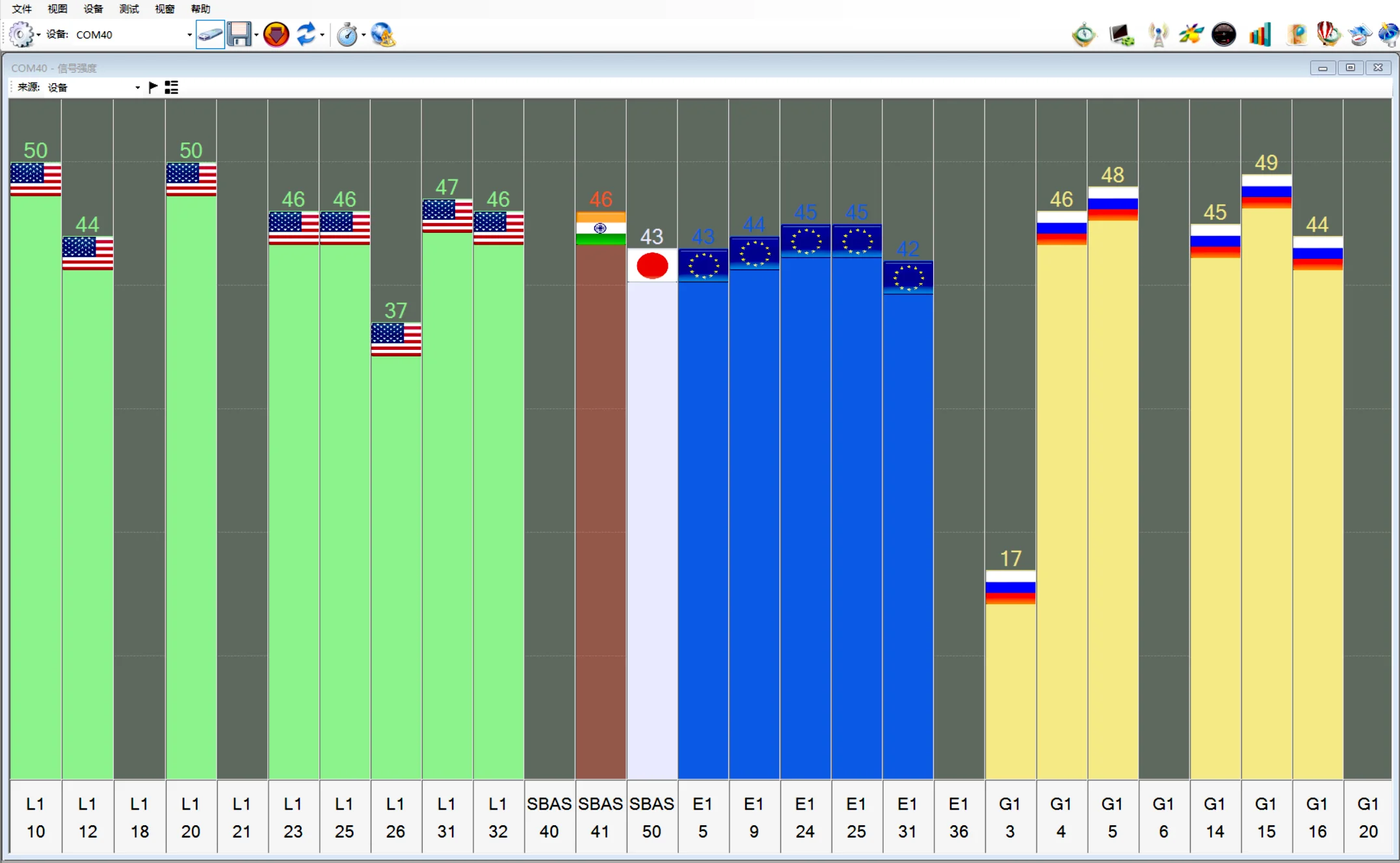The width and height of the screenshot is (1400, 863).
Task: Open the map with pin icon
Action: pos(1296,34)
